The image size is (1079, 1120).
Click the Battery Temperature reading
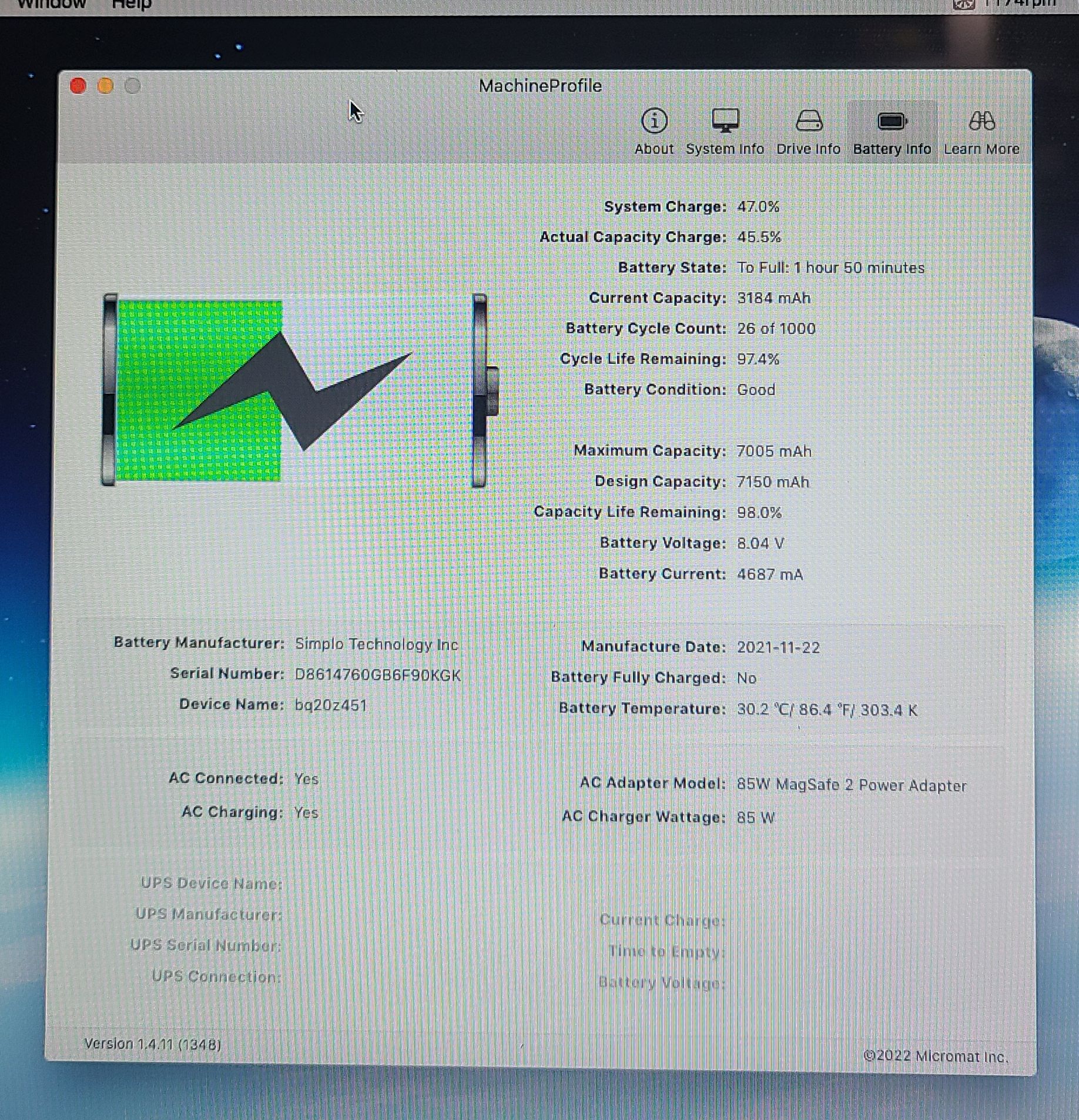point(826,710)
